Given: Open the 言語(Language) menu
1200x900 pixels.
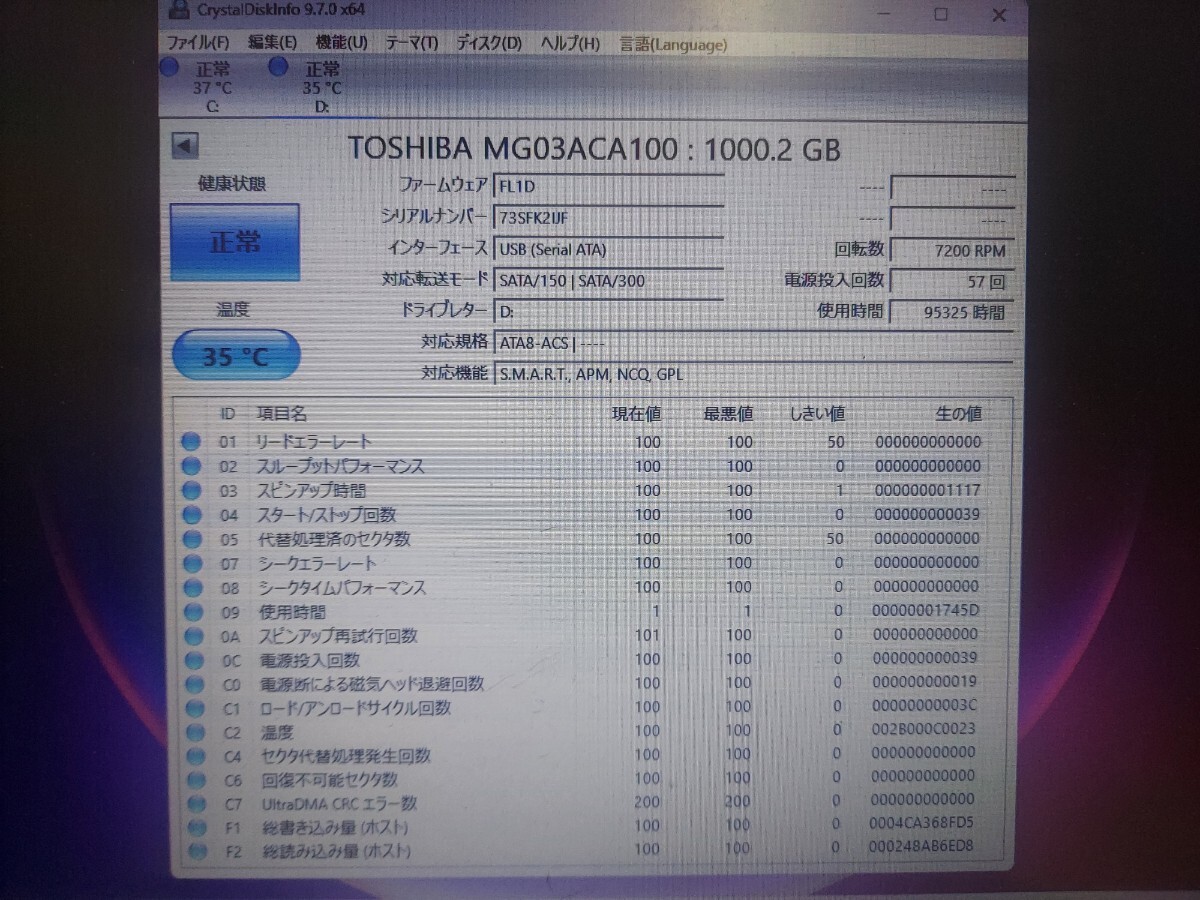Looking at the screenshot, I should click(x=673, y=44).
